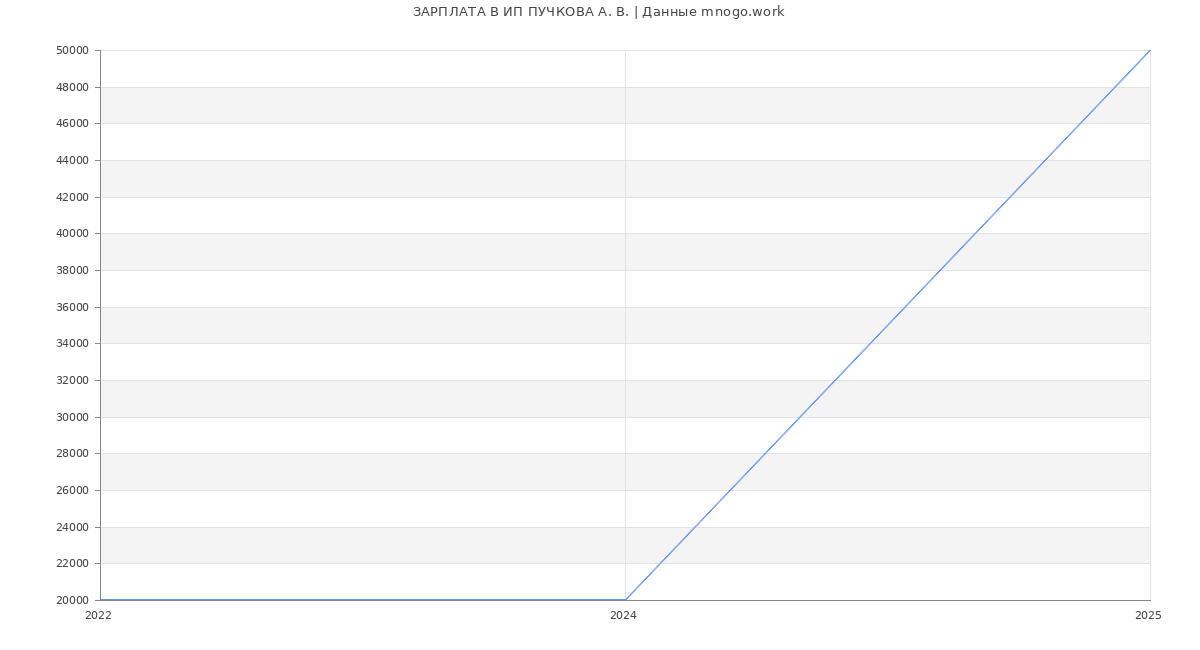Click the y-axis label 28000
The image size is (1200, 650).
click(72, 454)
